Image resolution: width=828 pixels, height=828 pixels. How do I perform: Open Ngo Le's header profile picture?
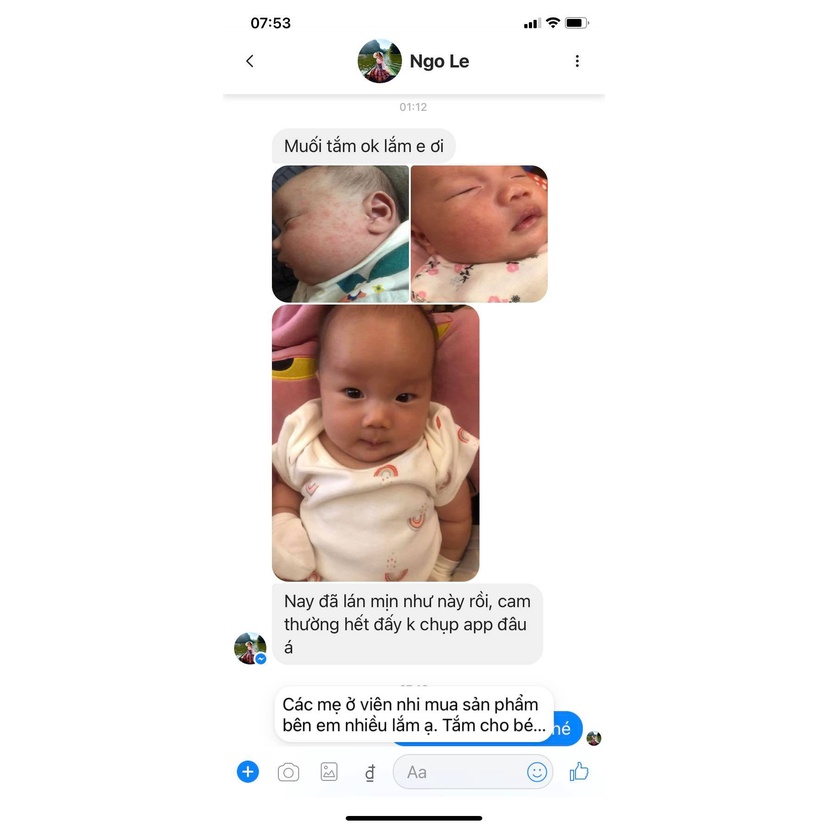379,61
